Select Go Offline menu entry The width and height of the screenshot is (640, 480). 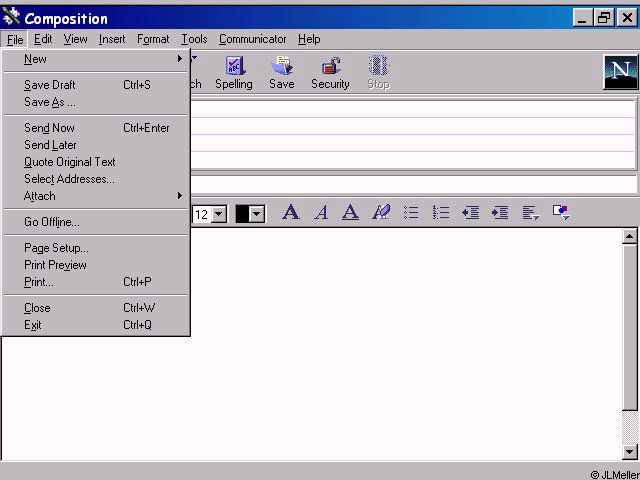[96, 222]
